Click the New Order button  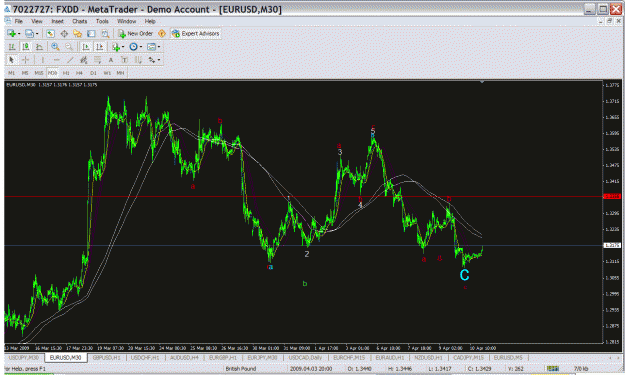(x=136, y=33)
